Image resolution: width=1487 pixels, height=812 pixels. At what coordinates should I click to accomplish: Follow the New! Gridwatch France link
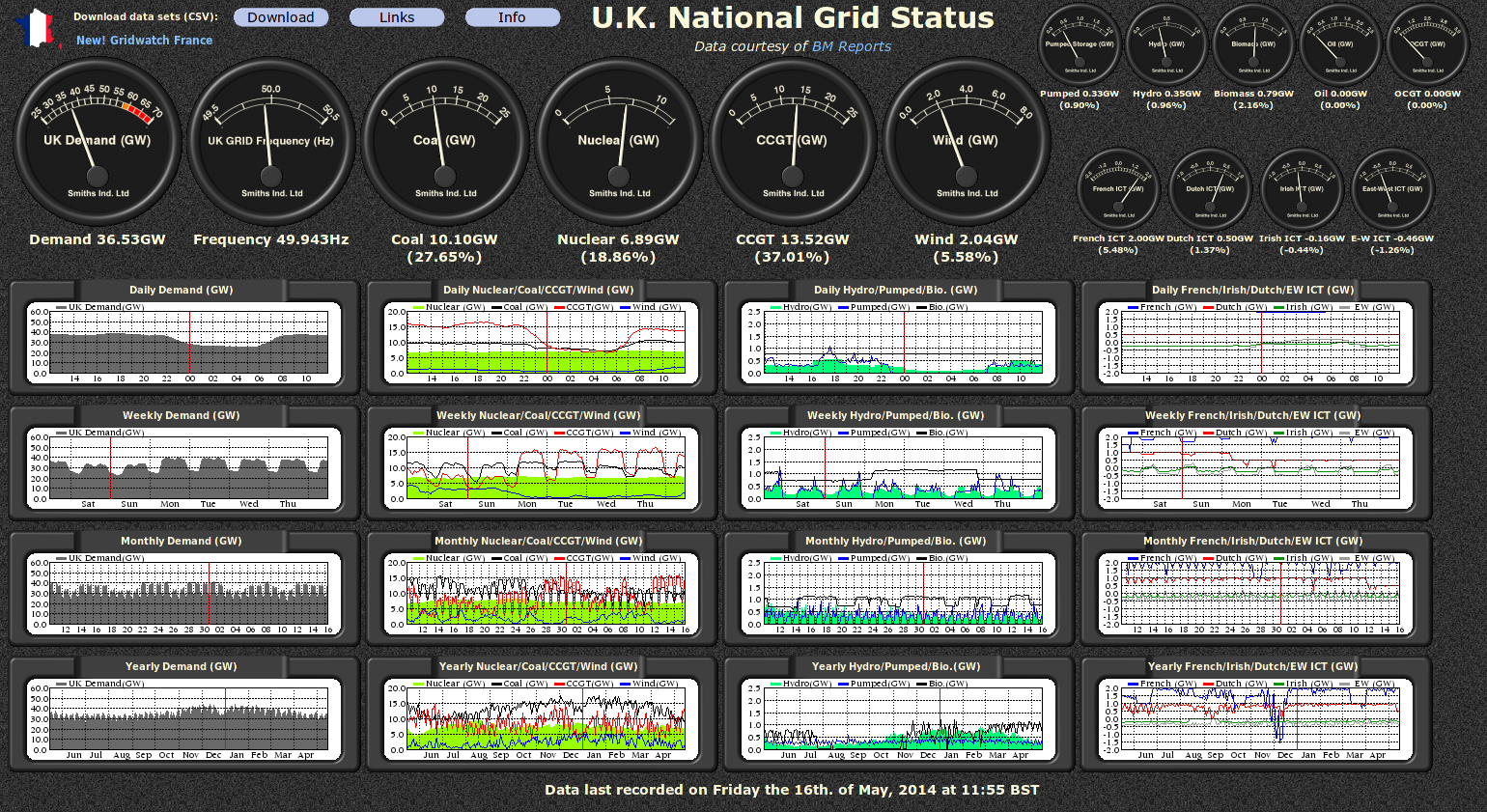click(144, 41)
